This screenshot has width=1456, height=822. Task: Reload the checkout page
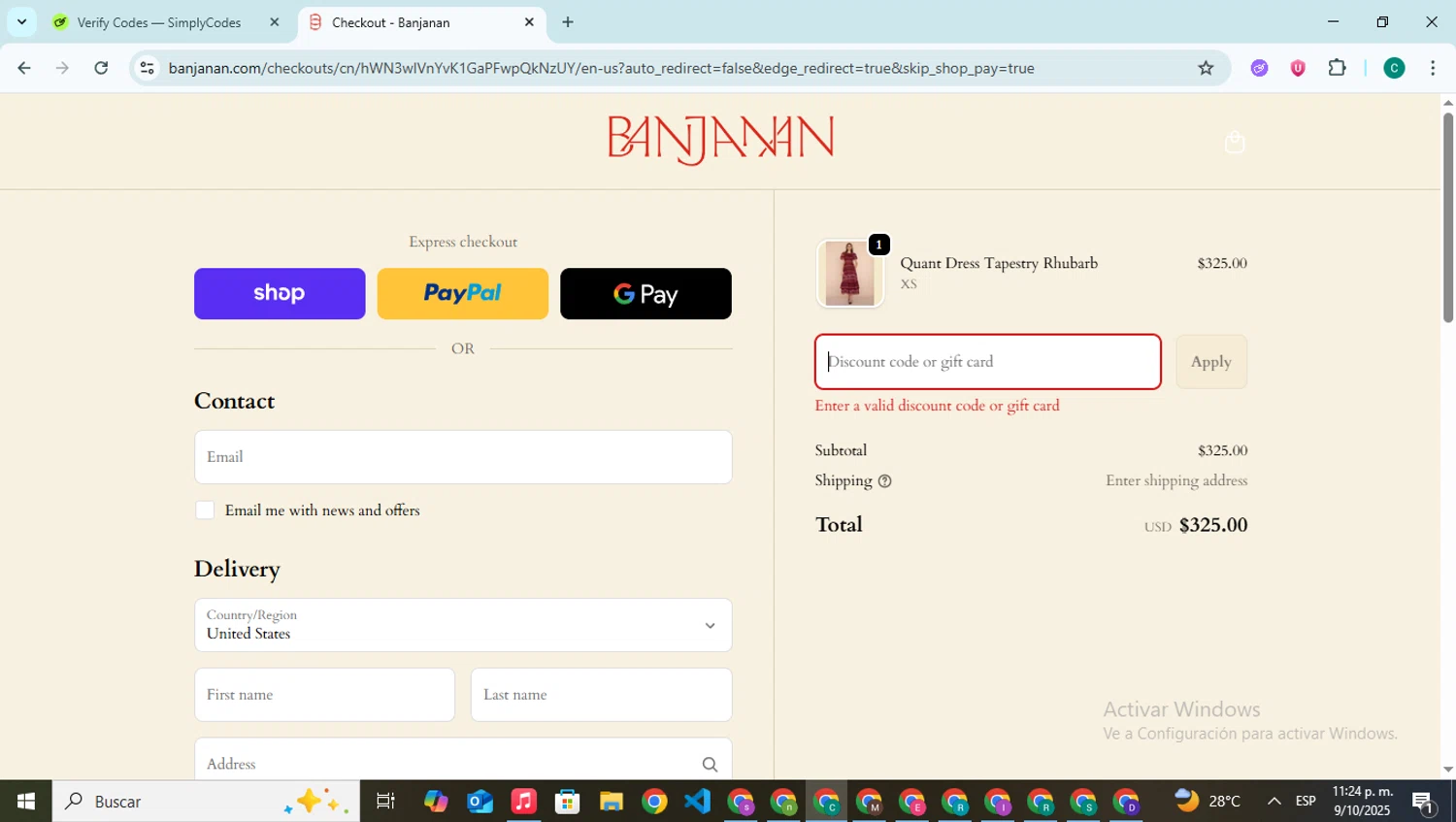(x=101, y=68)
